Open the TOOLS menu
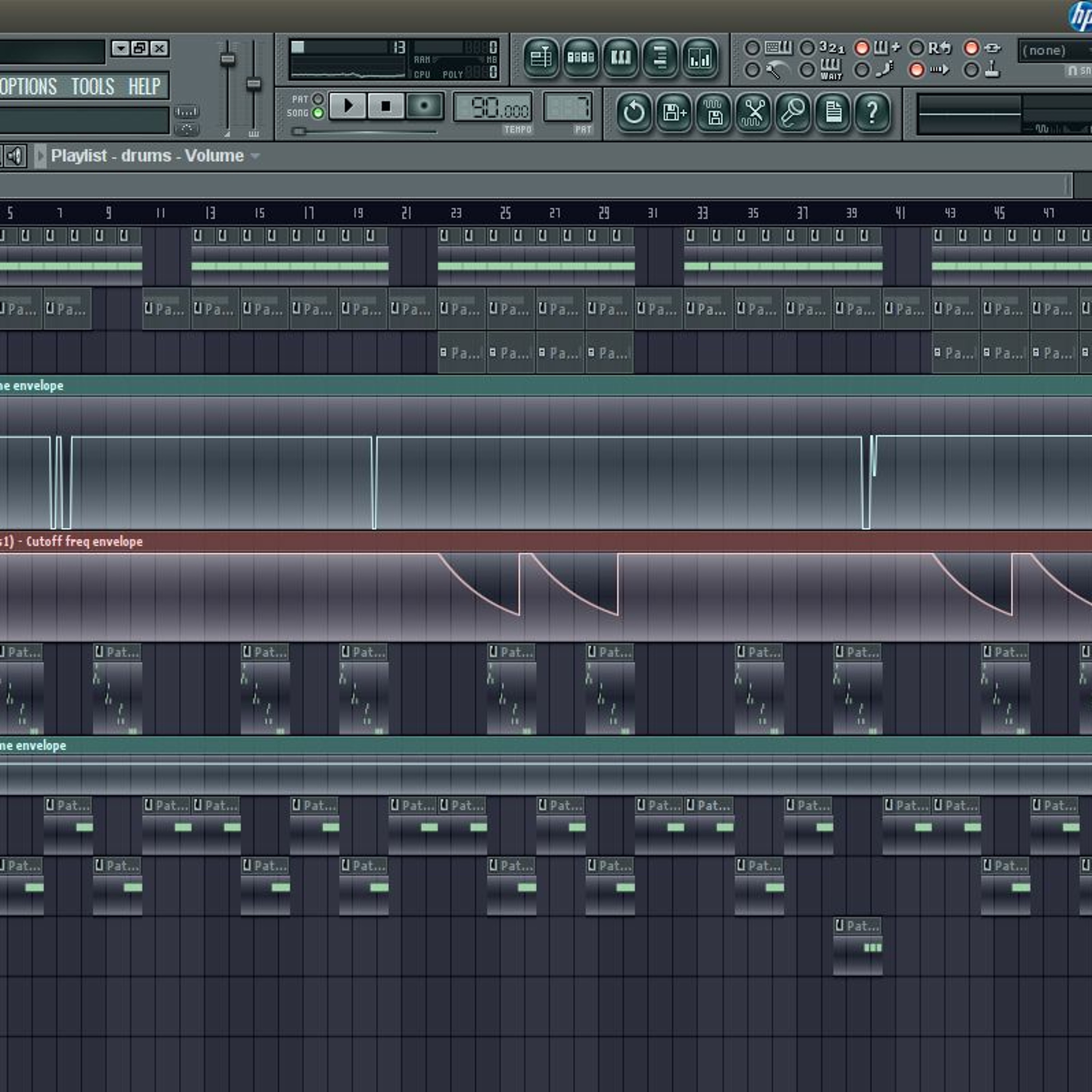Screen dimensions: 1092x1092 pyautogui.click(x=93, y=87)
